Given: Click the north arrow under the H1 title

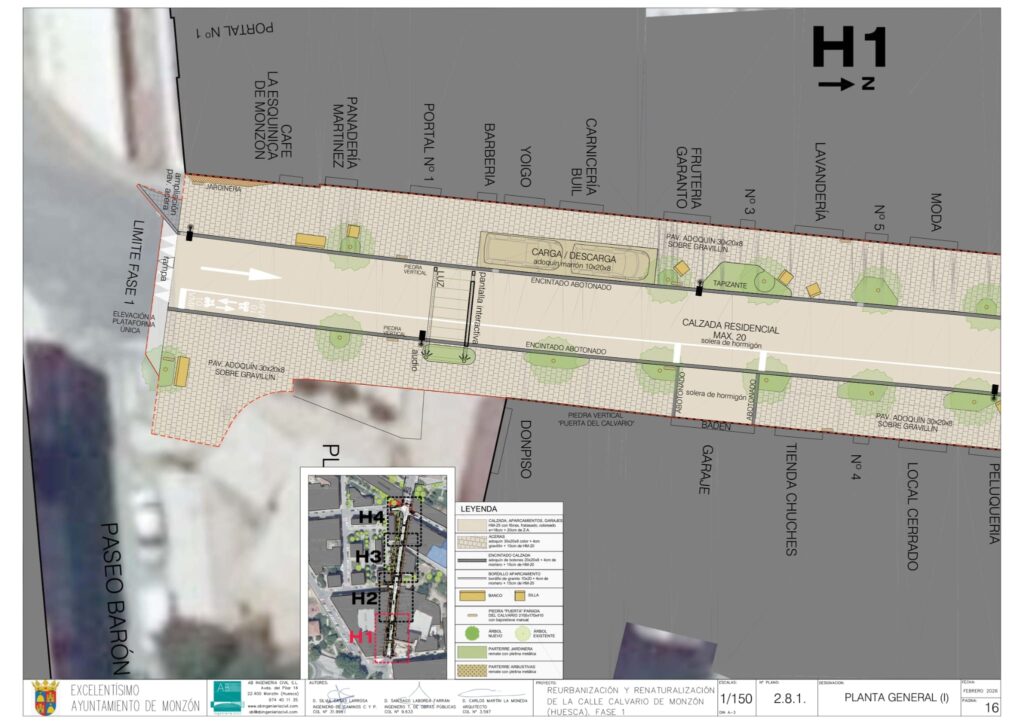Looking at the screenshot, I should pyautogui.click(x=837, y=84).
